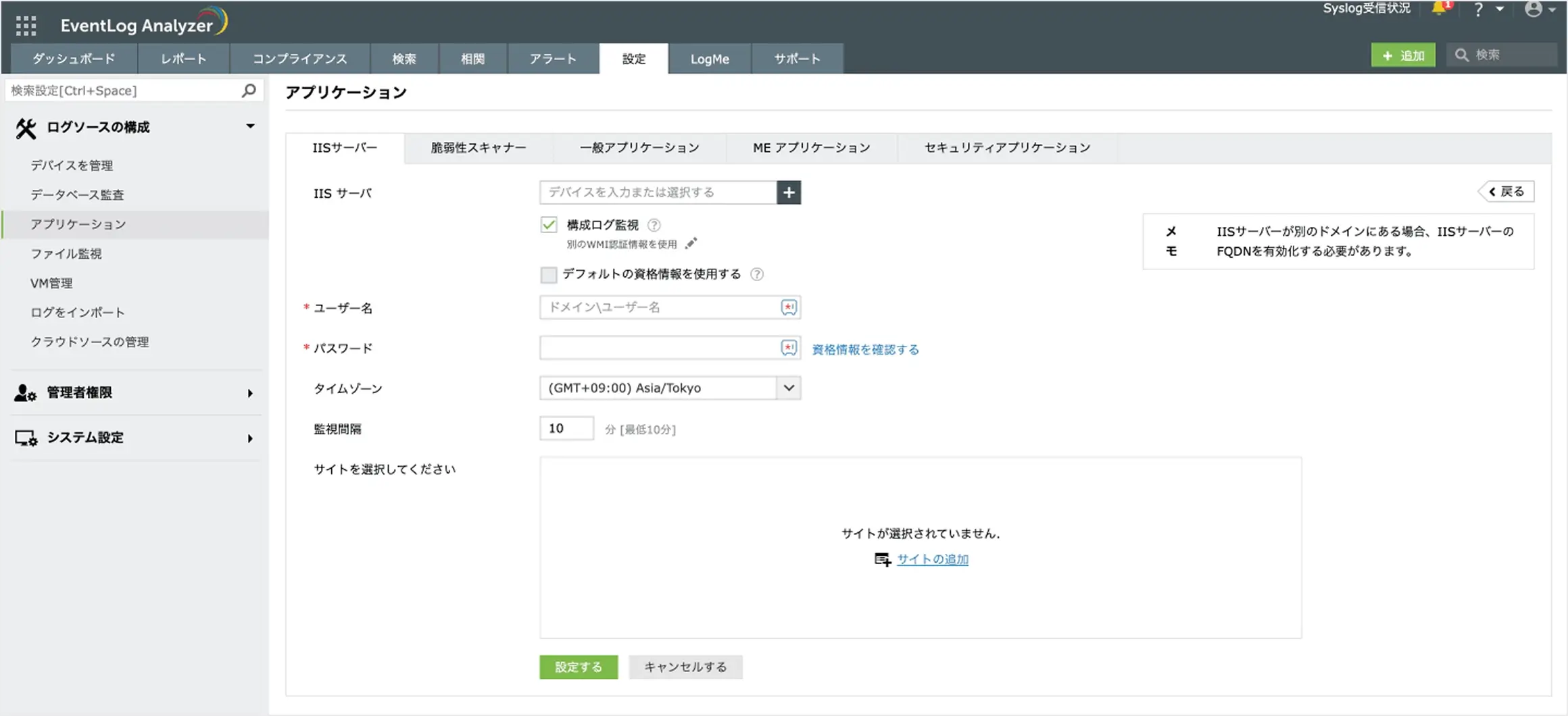
Task: Click the monitor icon beside システム設定
Action: coord(26,438)
